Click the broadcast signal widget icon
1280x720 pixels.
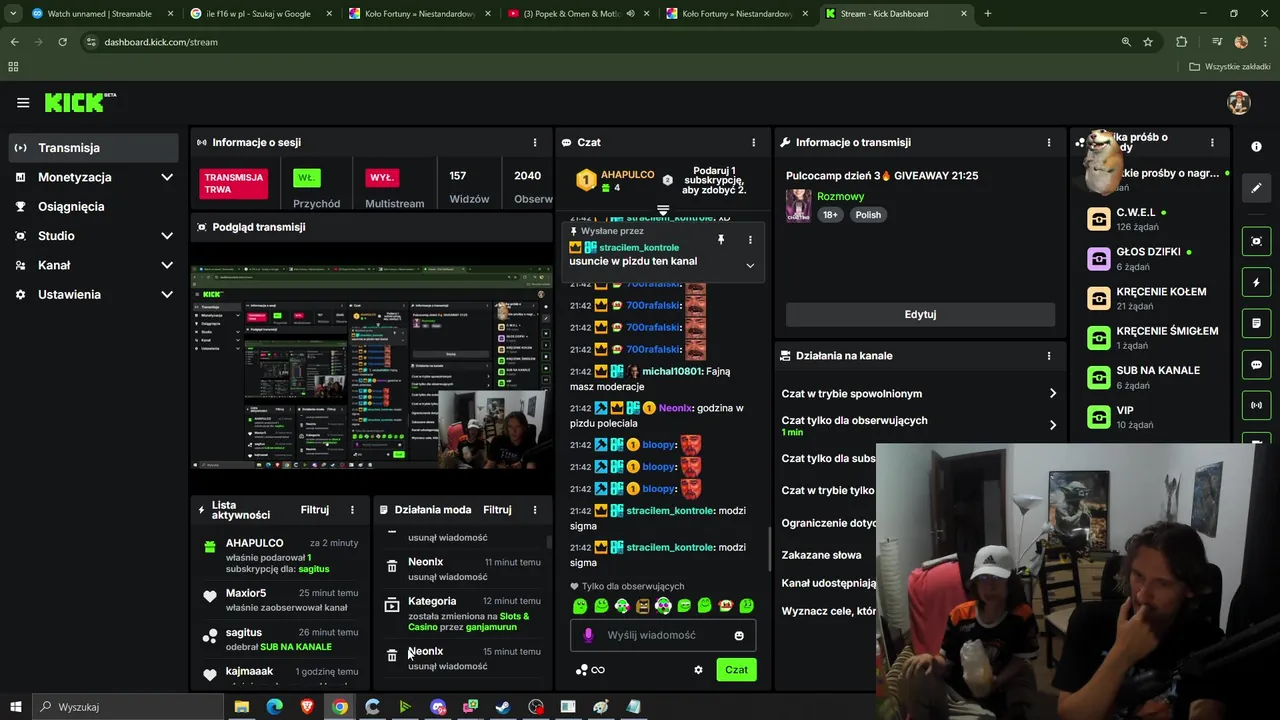click(x=1257, y=405)
